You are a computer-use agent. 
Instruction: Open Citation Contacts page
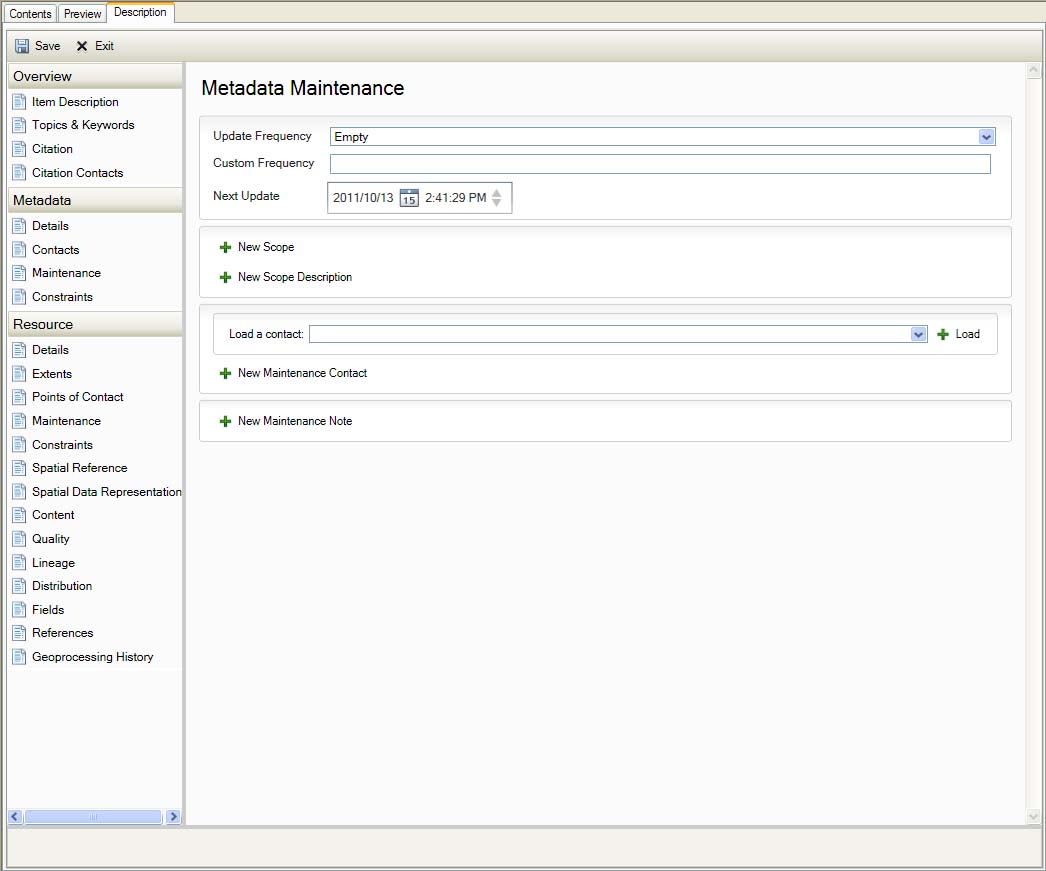pyautogui.click(x=77, y=173)
